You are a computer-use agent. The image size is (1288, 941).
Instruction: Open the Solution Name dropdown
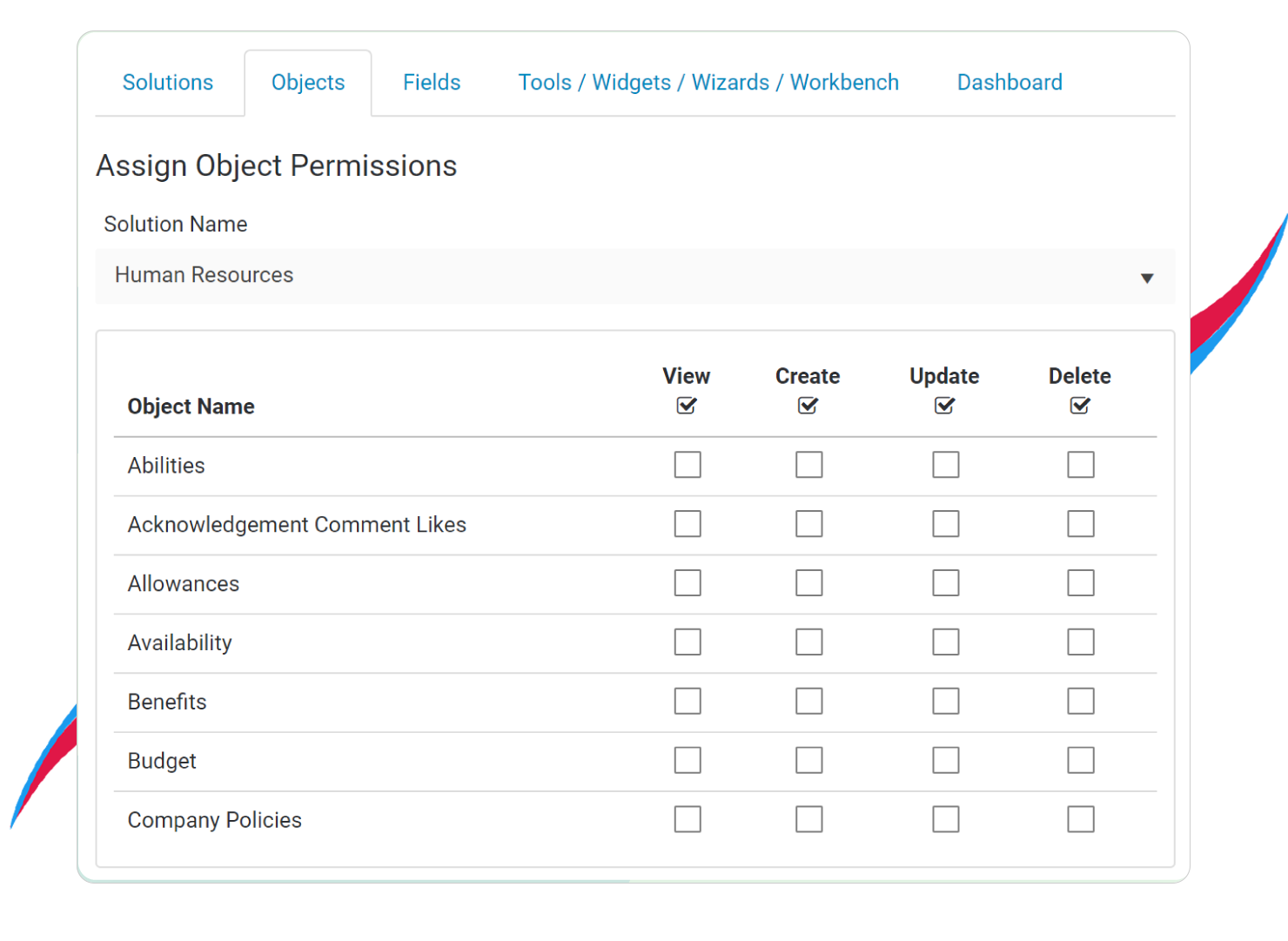click(x=634, y=275)
